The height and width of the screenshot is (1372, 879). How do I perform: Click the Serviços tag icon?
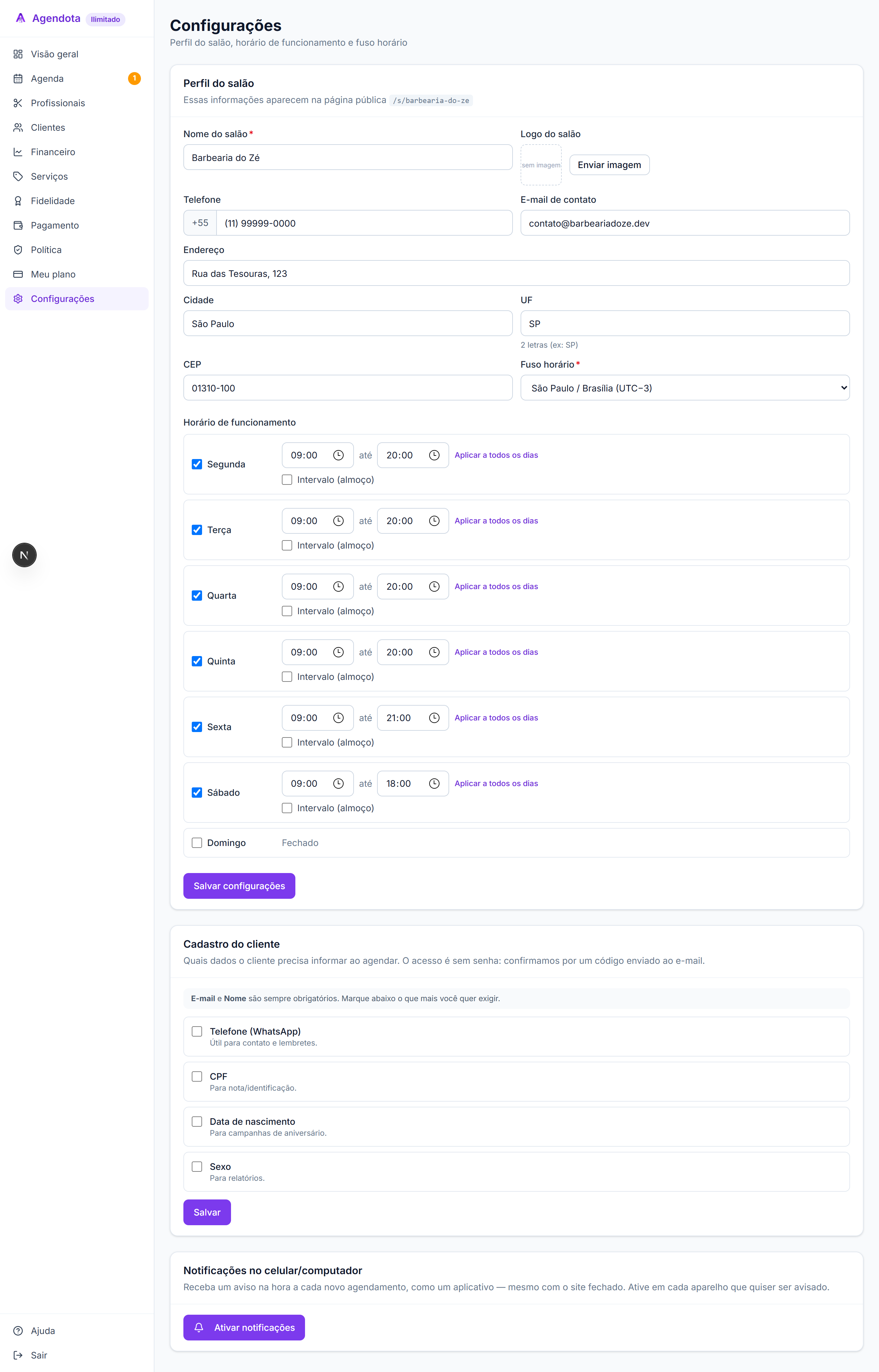18,176
